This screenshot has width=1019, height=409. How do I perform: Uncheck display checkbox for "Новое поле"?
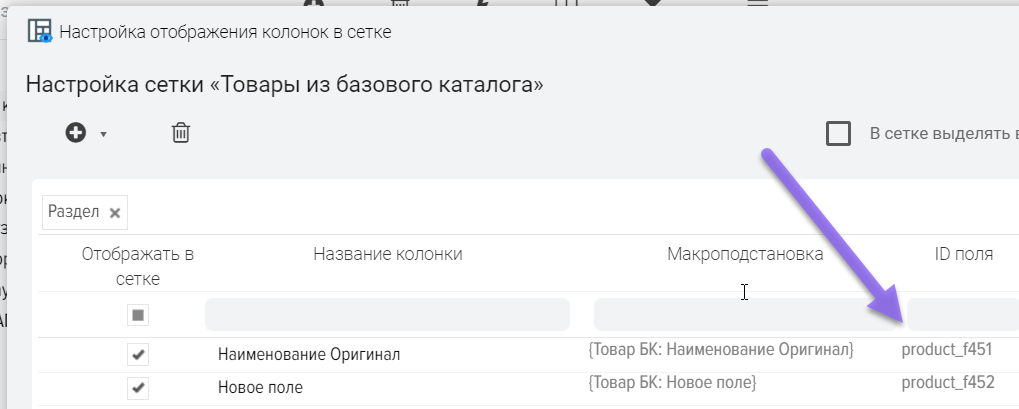pos(138,387)
